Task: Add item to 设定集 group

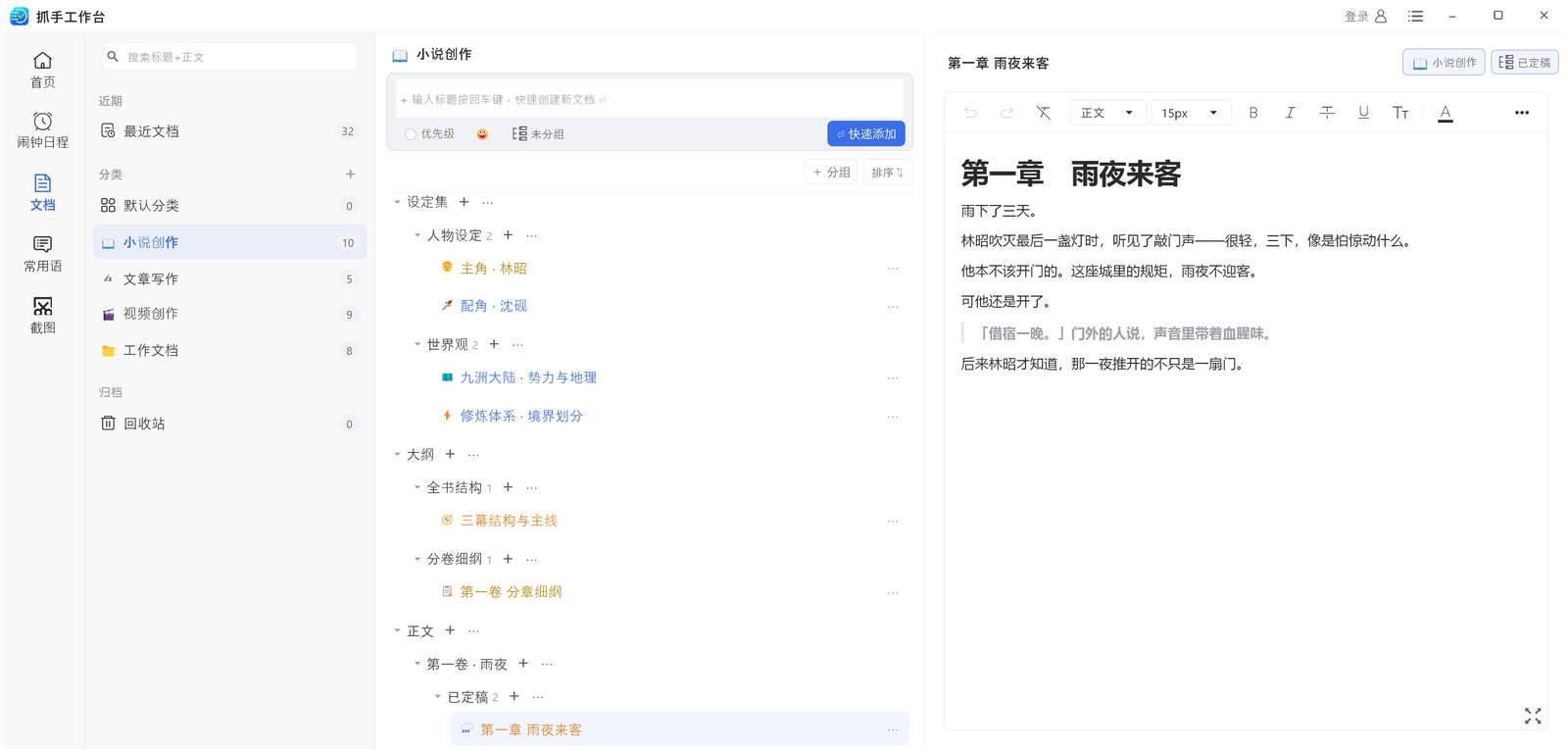Action: tap(465, 202)
